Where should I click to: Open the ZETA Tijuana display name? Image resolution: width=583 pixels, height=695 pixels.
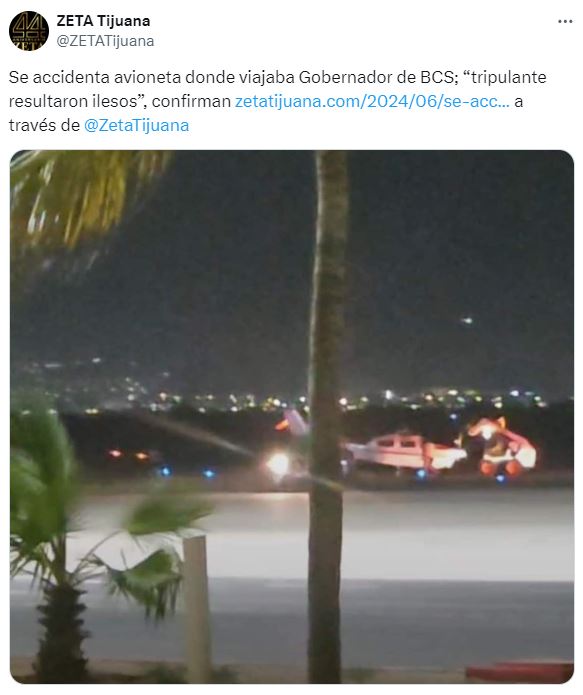(103, 21)
